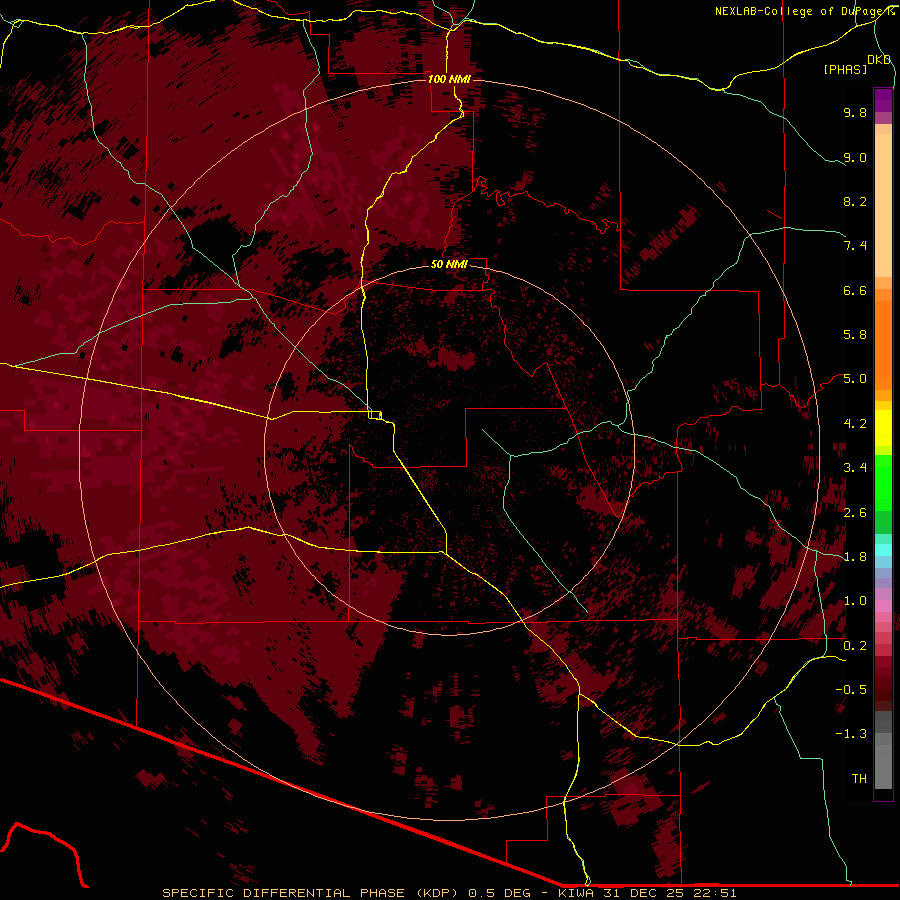Click the cyan segment of the color bar
The height and width of the screenshot is (900, 900).
(x=883, y=550)
